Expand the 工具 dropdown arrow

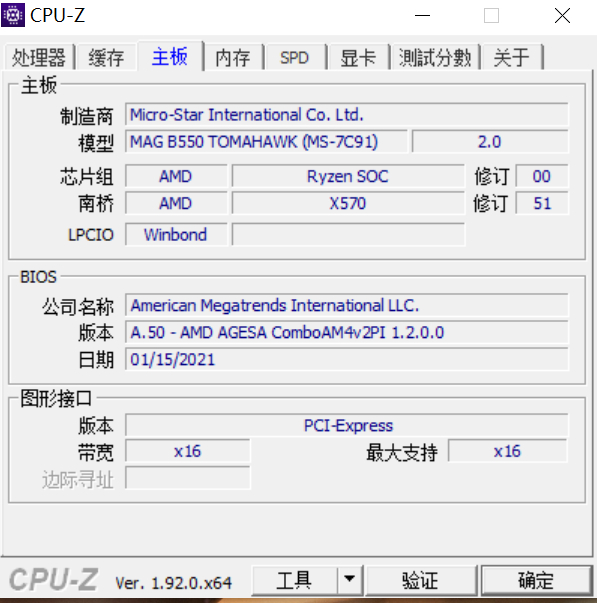pos(350,580)
